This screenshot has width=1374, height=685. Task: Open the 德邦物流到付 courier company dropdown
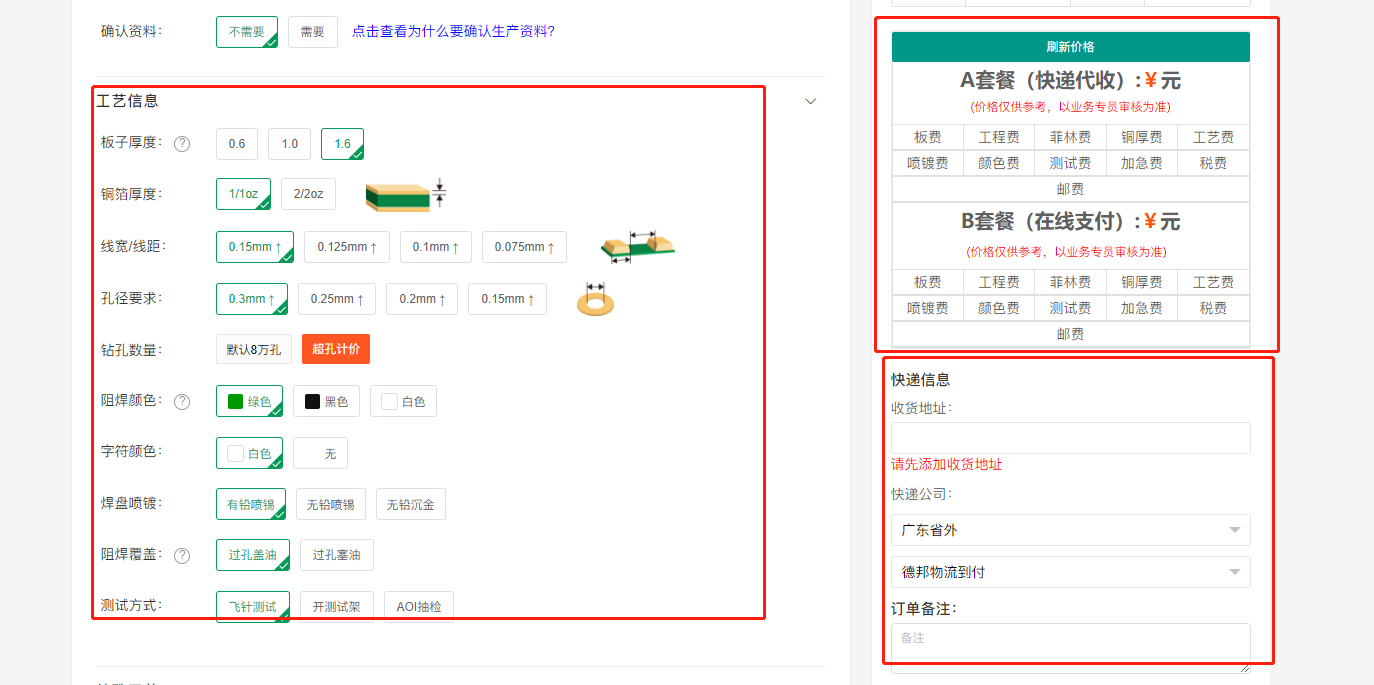click(x=1070, y=572)
